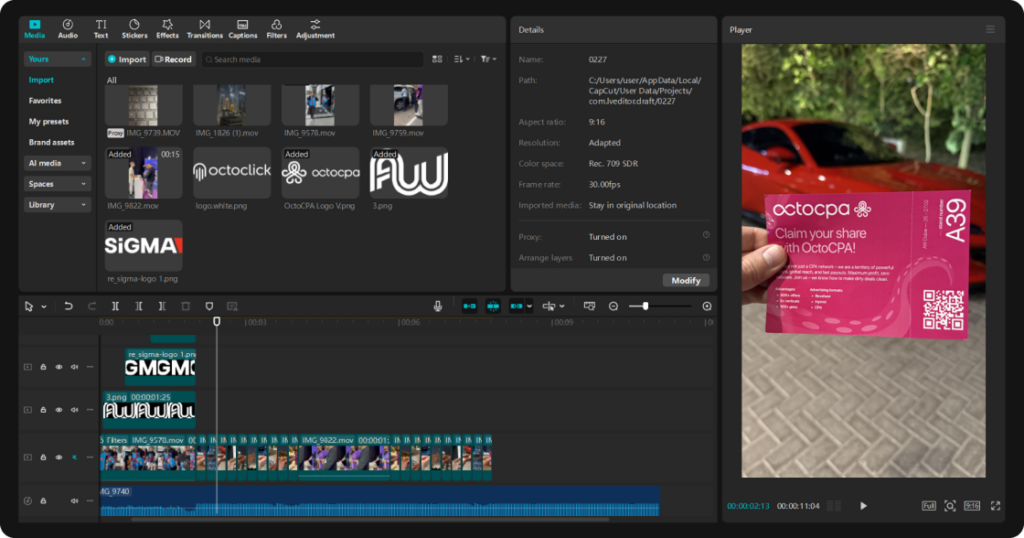Expand player to fullscreen

coord(995,505)
